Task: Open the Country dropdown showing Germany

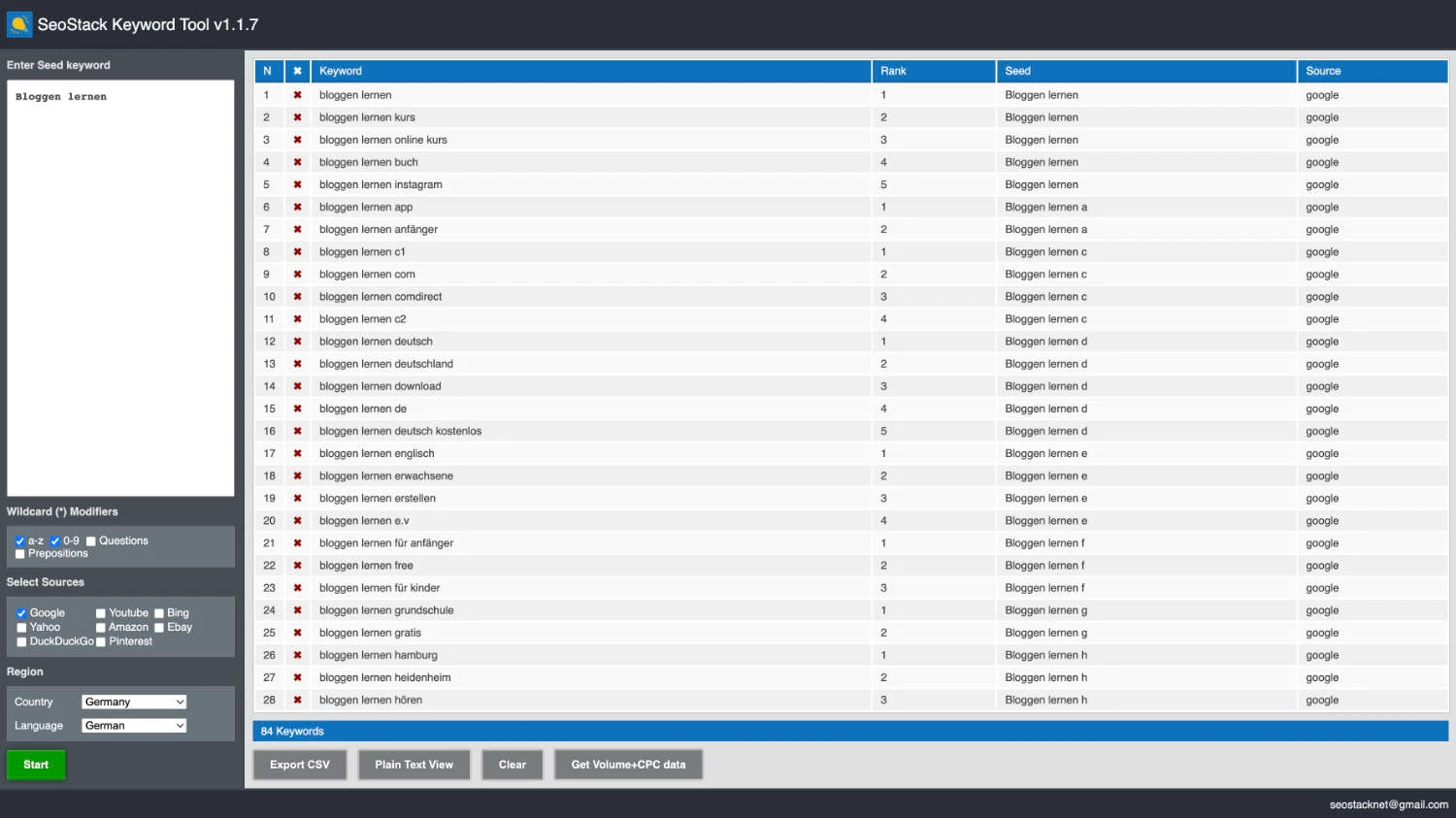Action: [134, 702]
